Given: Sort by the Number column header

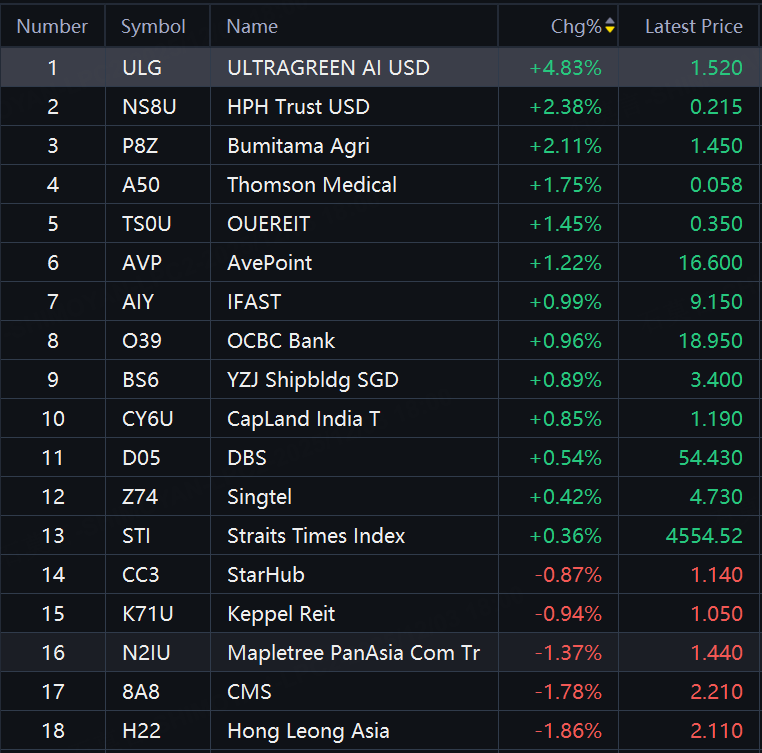Looking at the screenshot, I should pyautogui.click(x=52, y=27).
